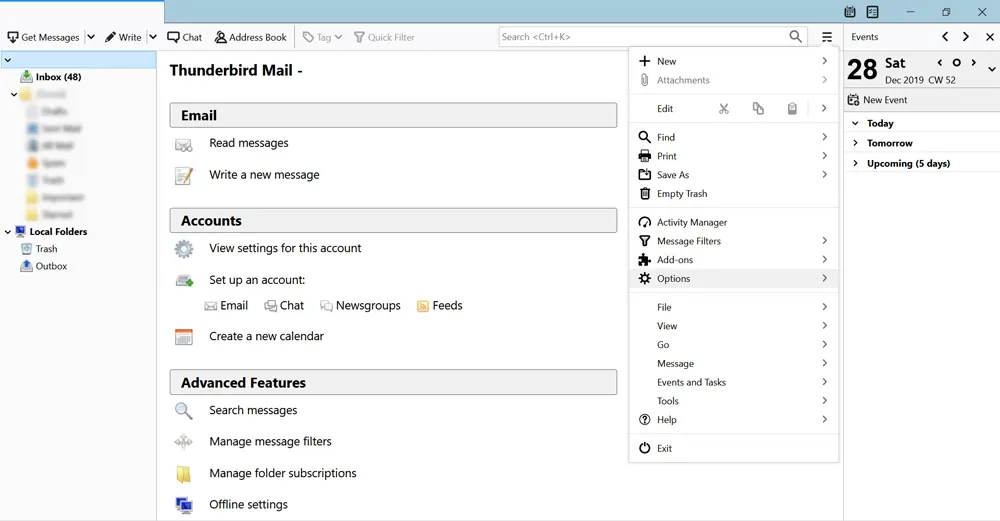
Task: Open the calendar tab icon in the title bar
Action: click(849, 11)
